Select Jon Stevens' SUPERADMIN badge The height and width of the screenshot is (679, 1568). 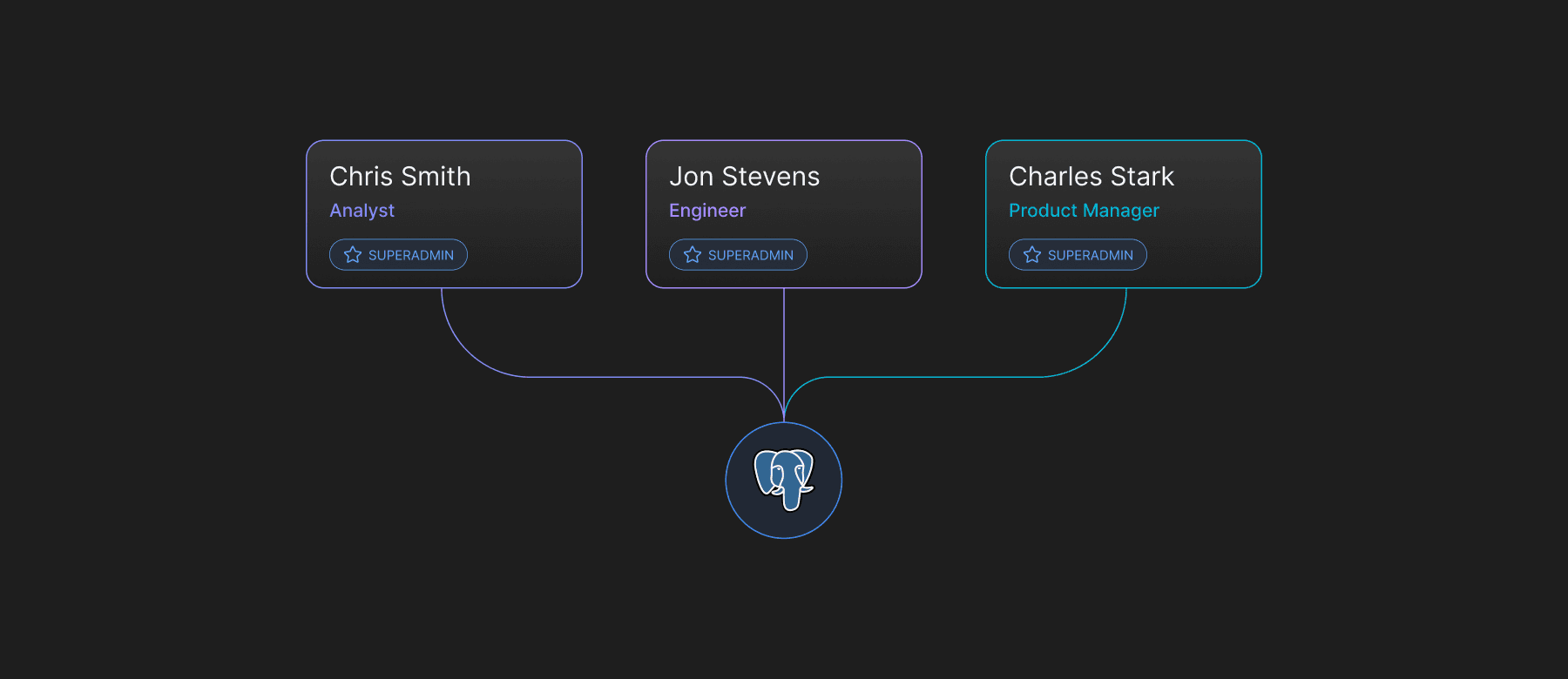coord(738,255)
